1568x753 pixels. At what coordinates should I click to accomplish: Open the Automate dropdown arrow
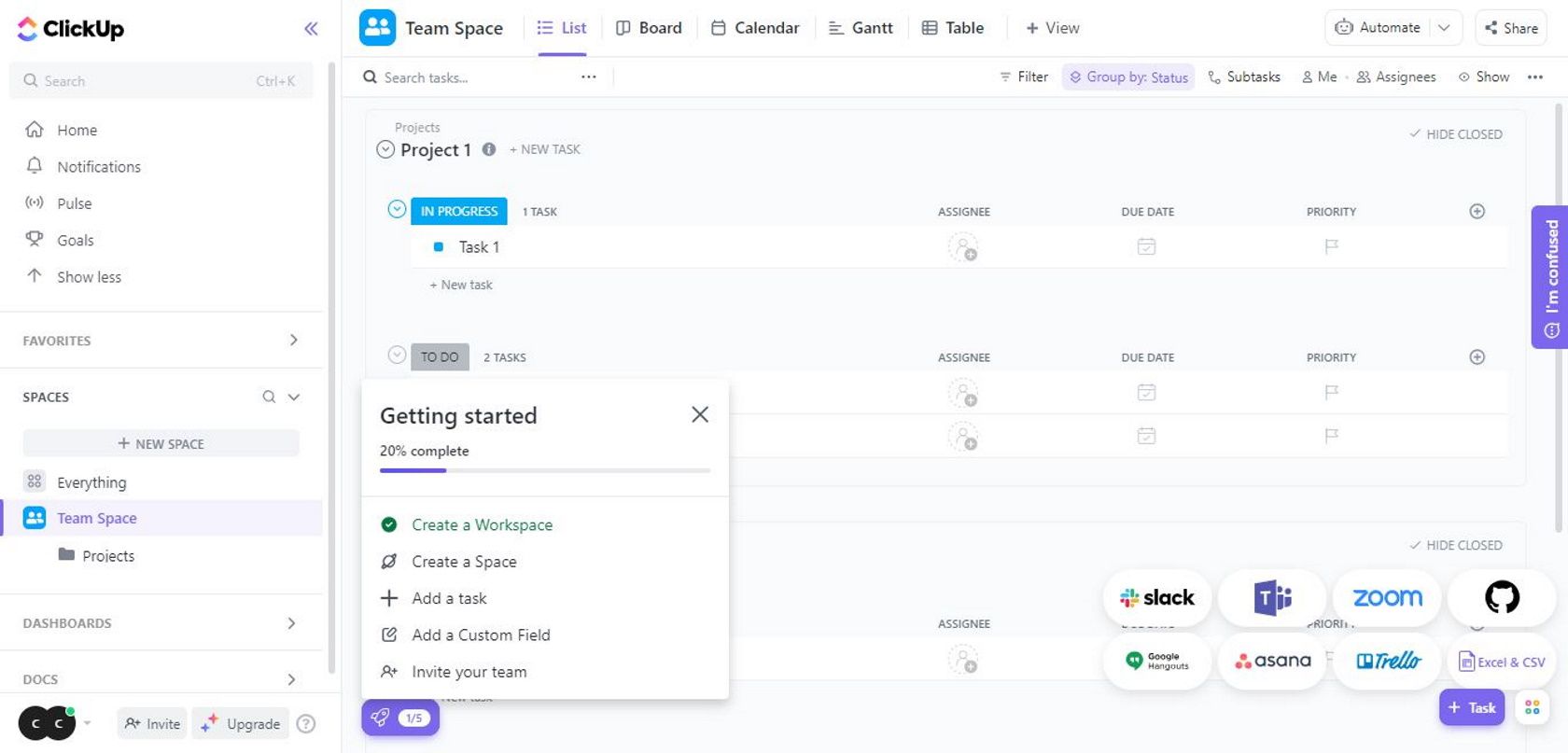(1444, 28)
